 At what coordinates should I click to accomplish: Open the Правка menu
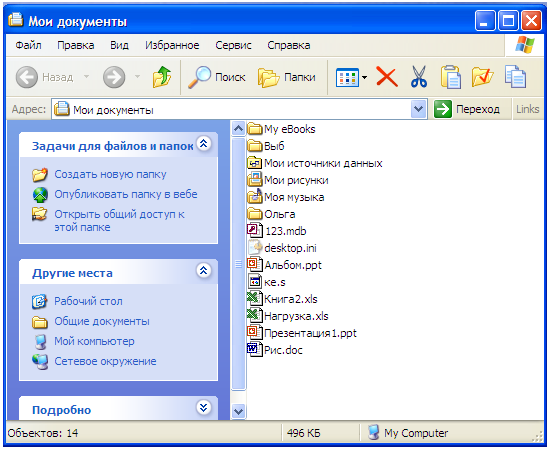click(x=76, y=45)
